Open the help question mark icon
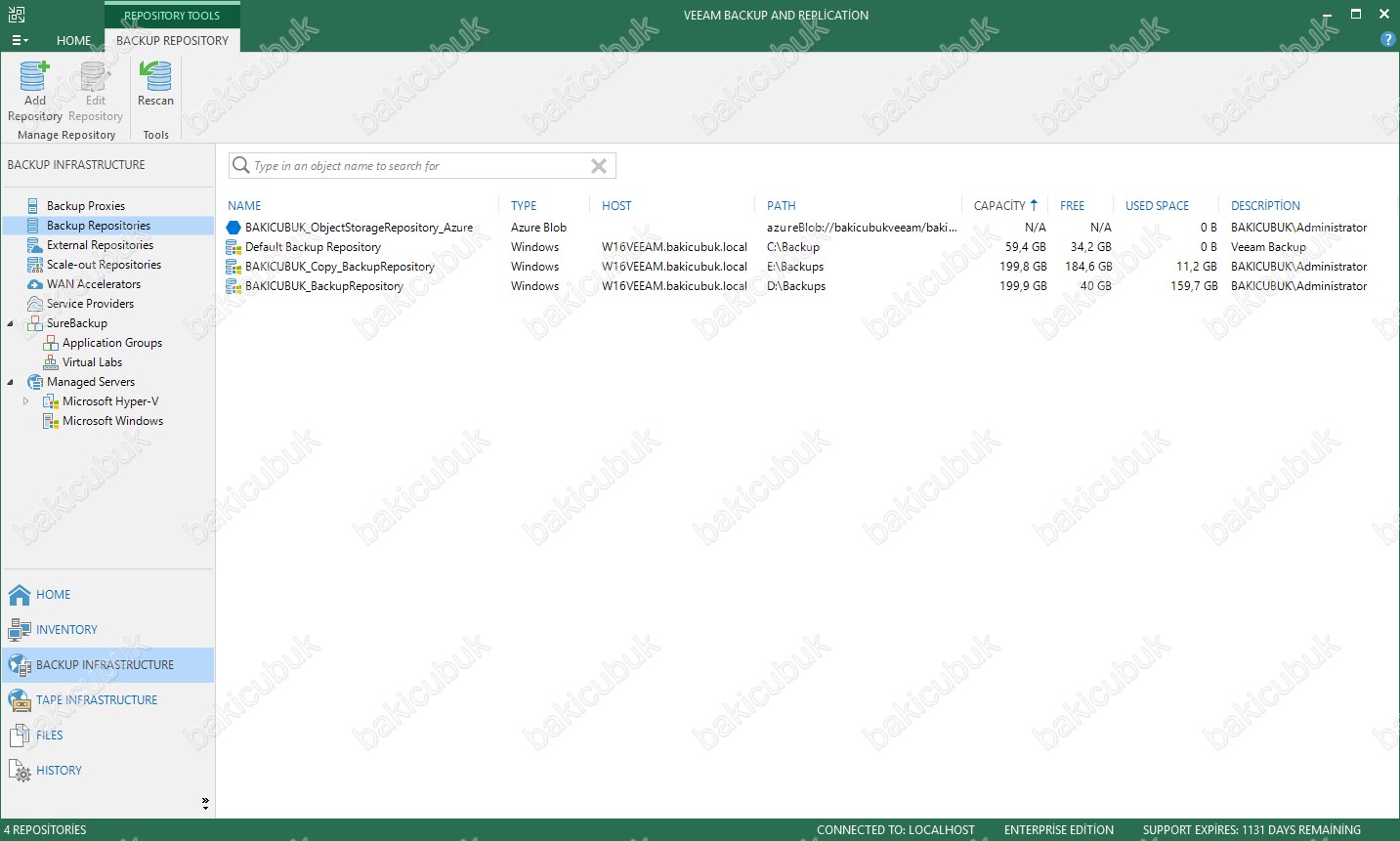 [x=1387, y=39]
